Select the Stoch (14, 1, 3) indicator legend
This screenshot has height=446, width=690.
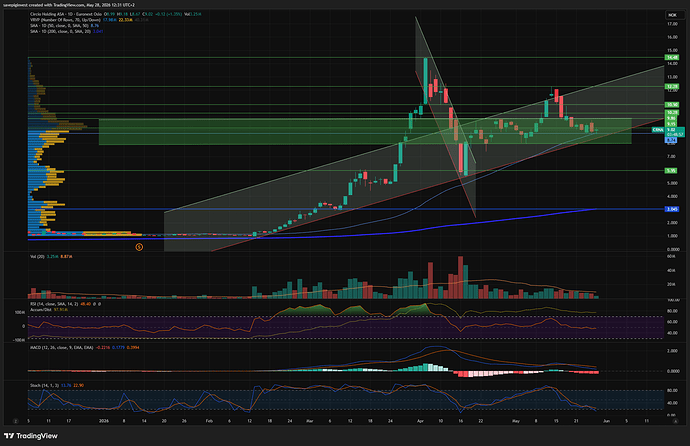click(44, 385)
